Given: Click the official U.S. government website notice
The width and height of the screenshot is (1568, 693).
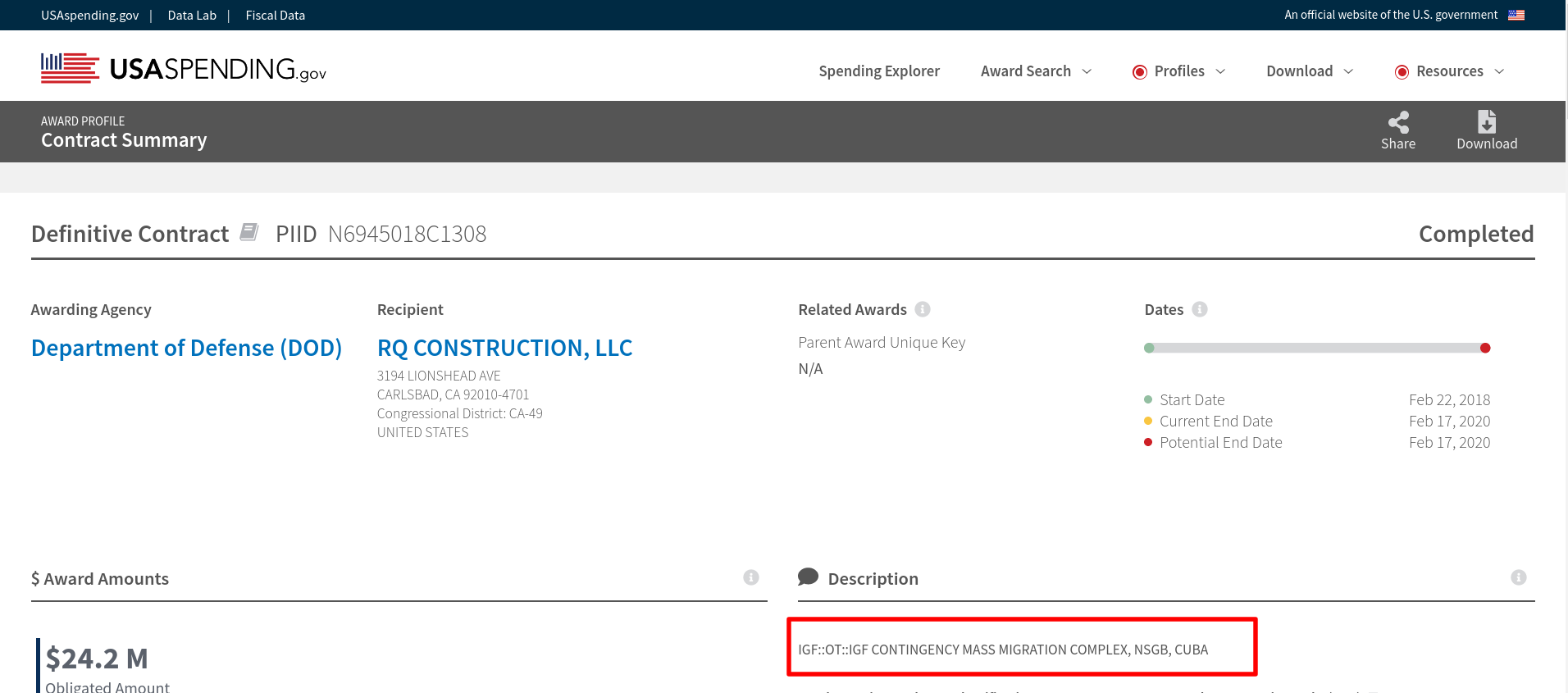Looking at the screenshot, I should pyautogui.click(x=1391, y=15).
